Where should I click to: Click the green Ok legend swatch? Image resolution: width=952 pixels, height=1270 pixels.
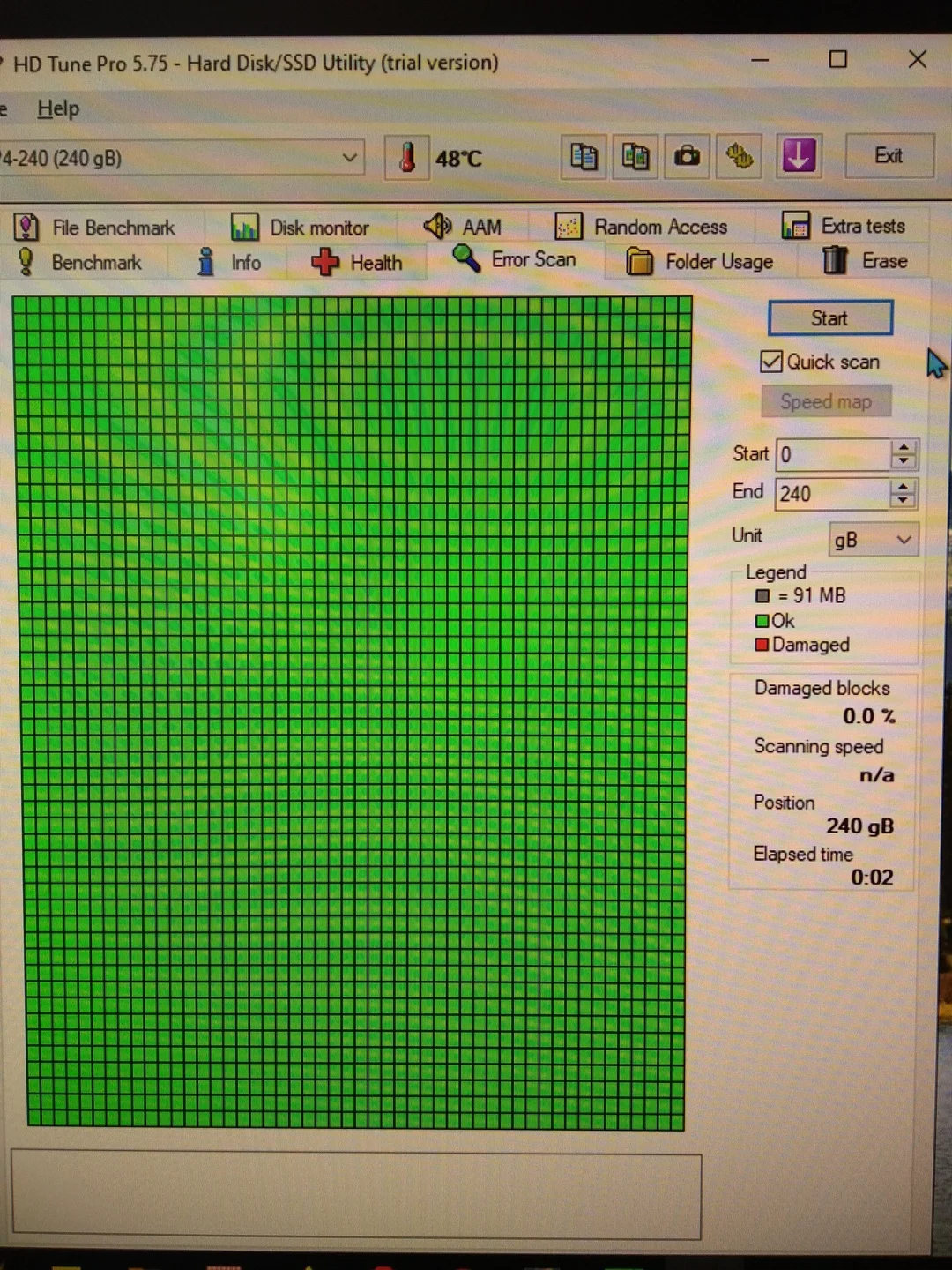pyautogui.click(x=762, y=621)
